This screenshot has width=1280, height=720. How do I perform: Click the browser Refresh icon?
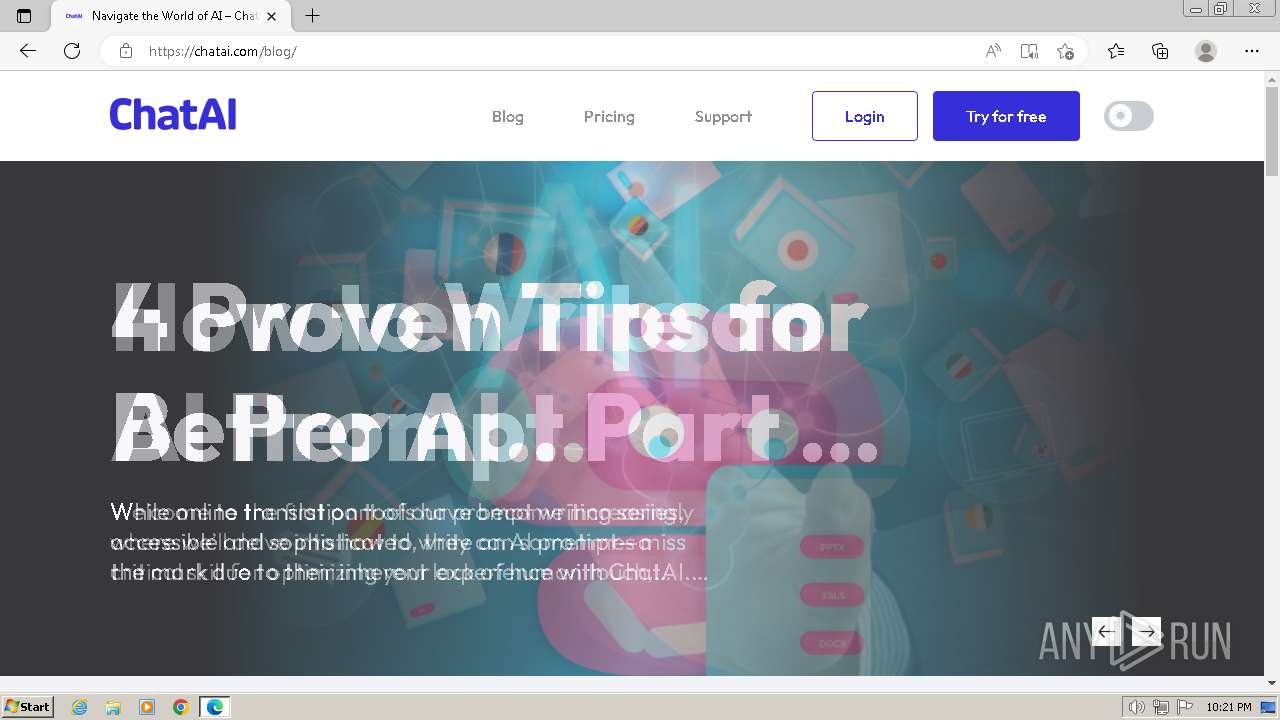click(72, 51)
